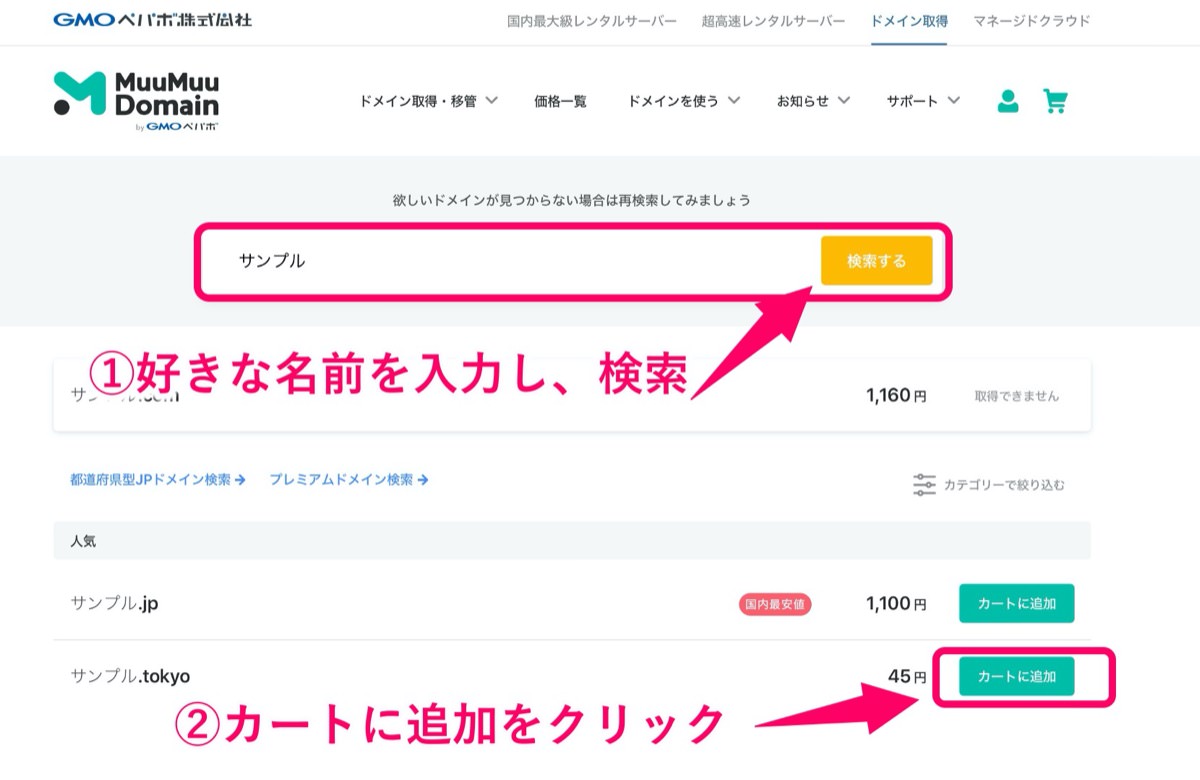Click the サンプル.jp domain name
The height and width of the screenshot is (780, 1200).
point(115,604)
